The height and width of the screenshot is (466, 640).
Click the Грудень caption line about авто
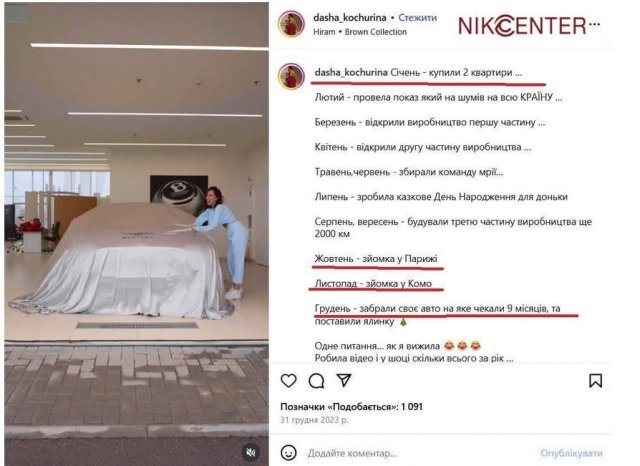(438, 314)
